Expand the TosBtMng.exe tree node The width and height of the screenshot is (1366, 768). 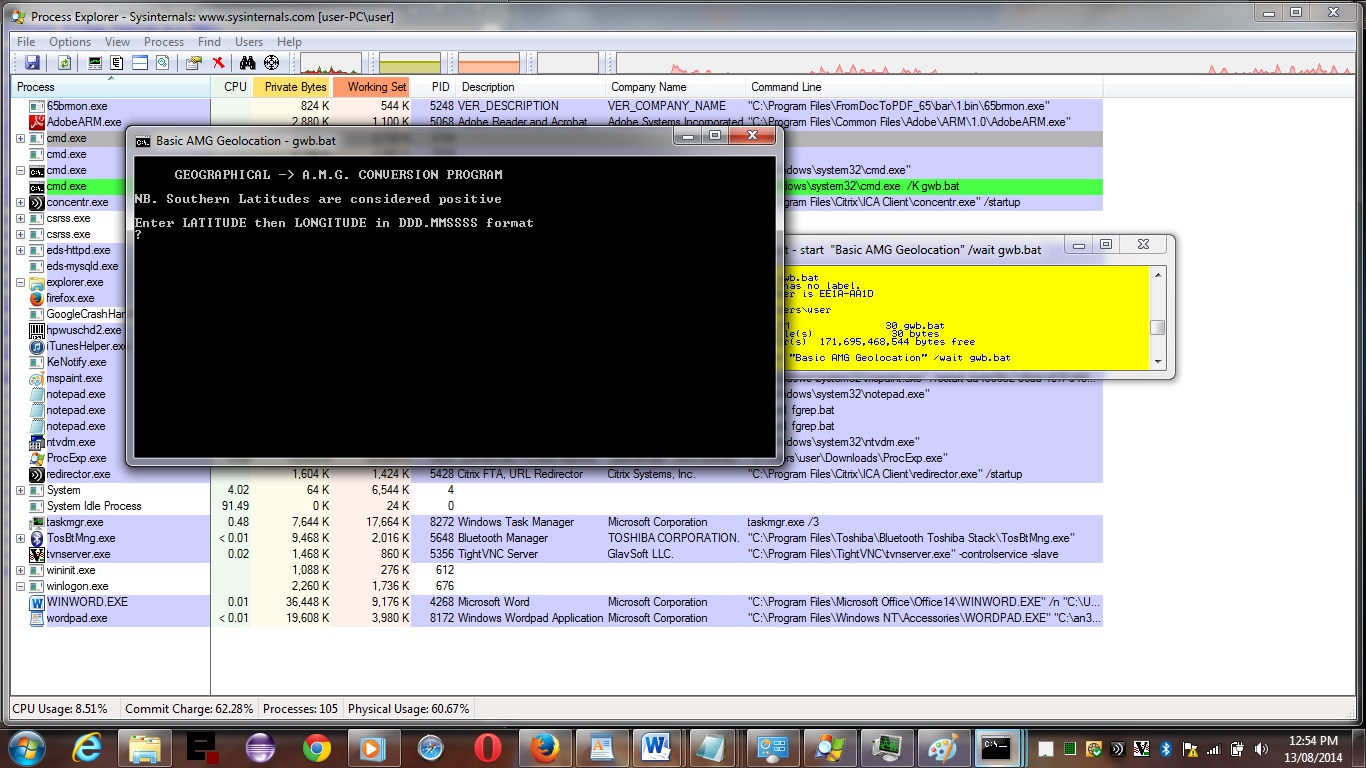(x=20, y=538)
